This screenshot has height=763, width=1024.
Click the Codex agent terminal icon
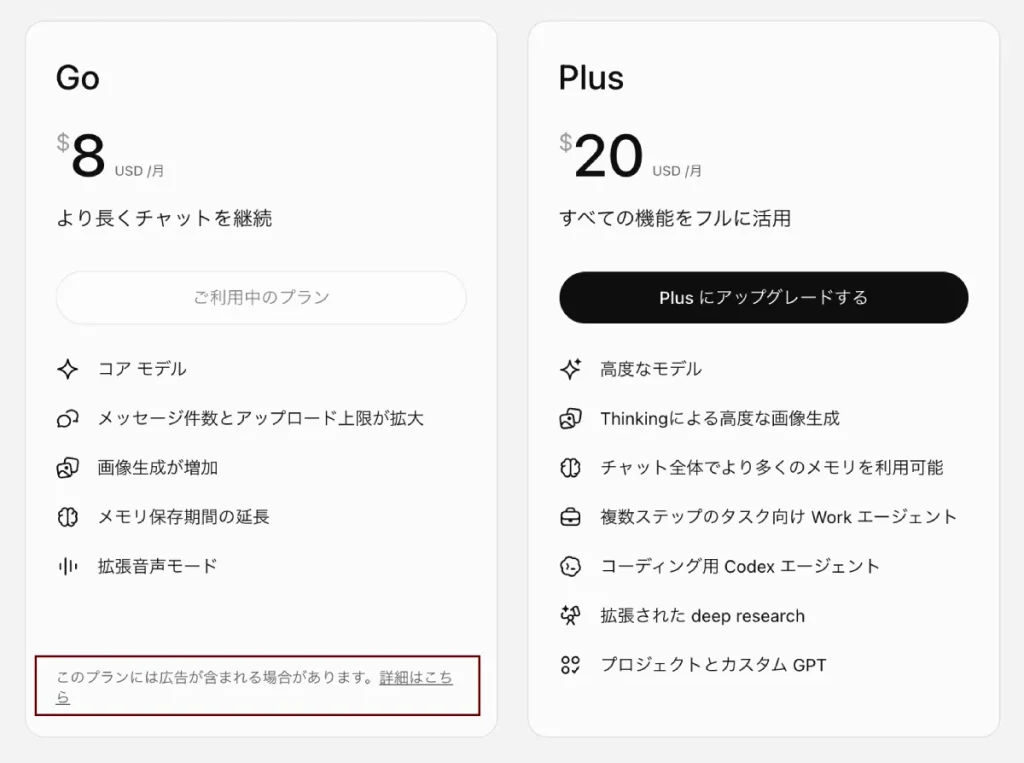570,566
